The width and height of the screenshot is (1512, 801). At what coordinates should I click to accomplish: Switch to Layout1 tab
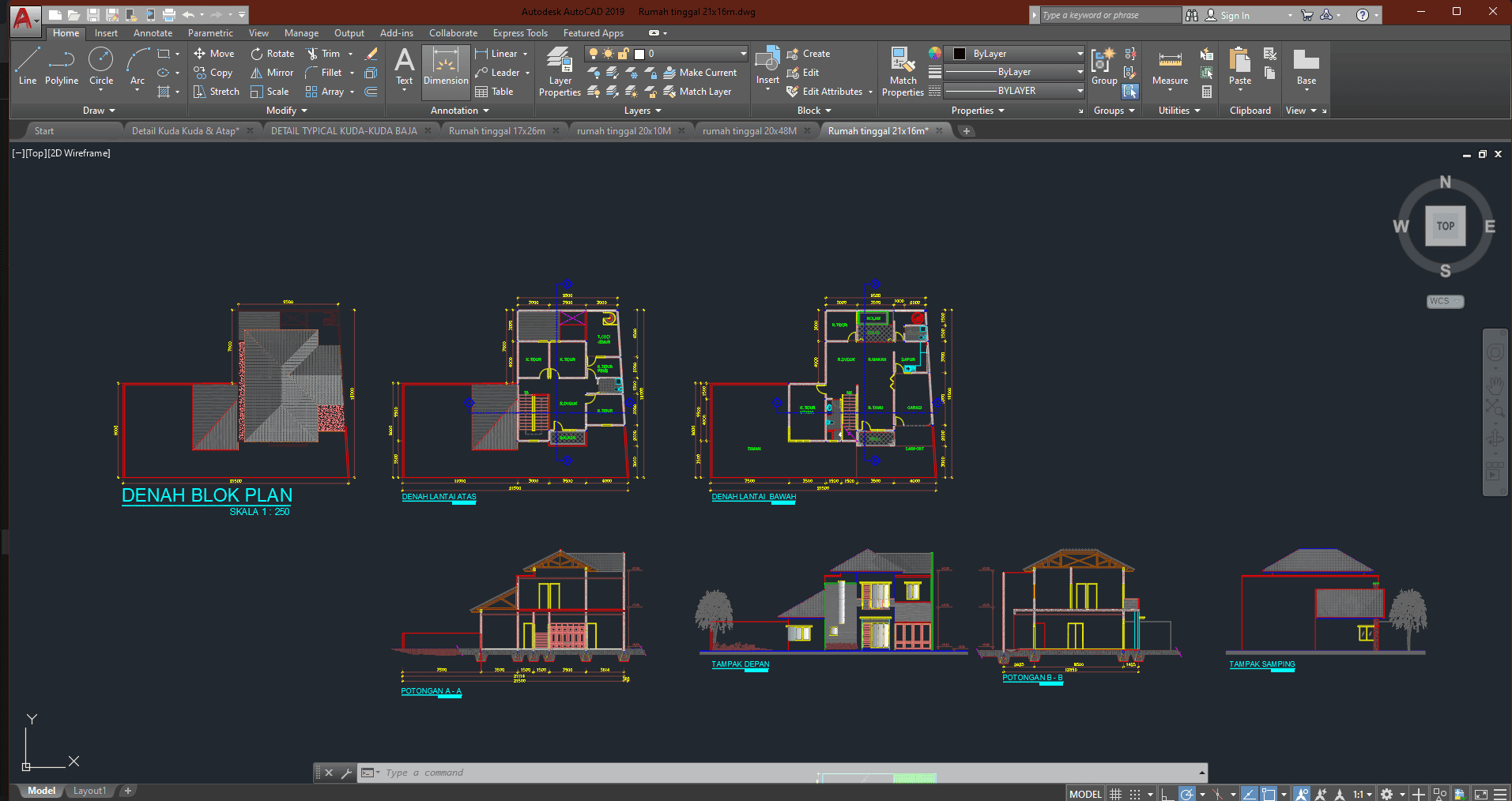click(x=89, y=791)
